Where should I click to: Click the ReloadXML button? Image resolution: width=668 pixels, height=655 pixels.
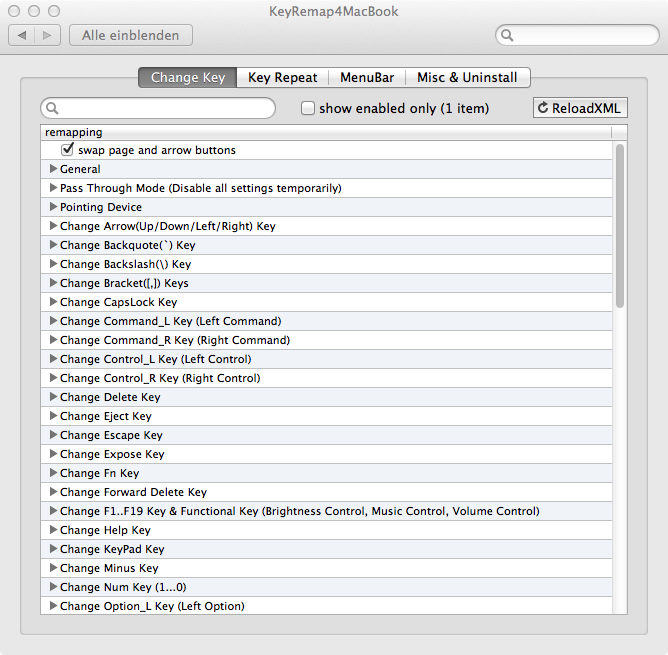click(580, 108)
